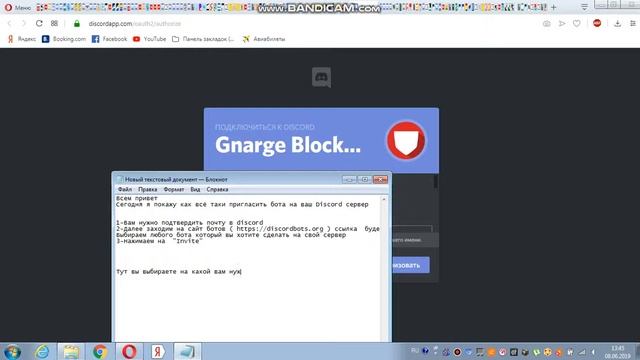Launch Internet Explorer from the taskbar
This screenshot has width=640, height=360.
pos(42,352)
